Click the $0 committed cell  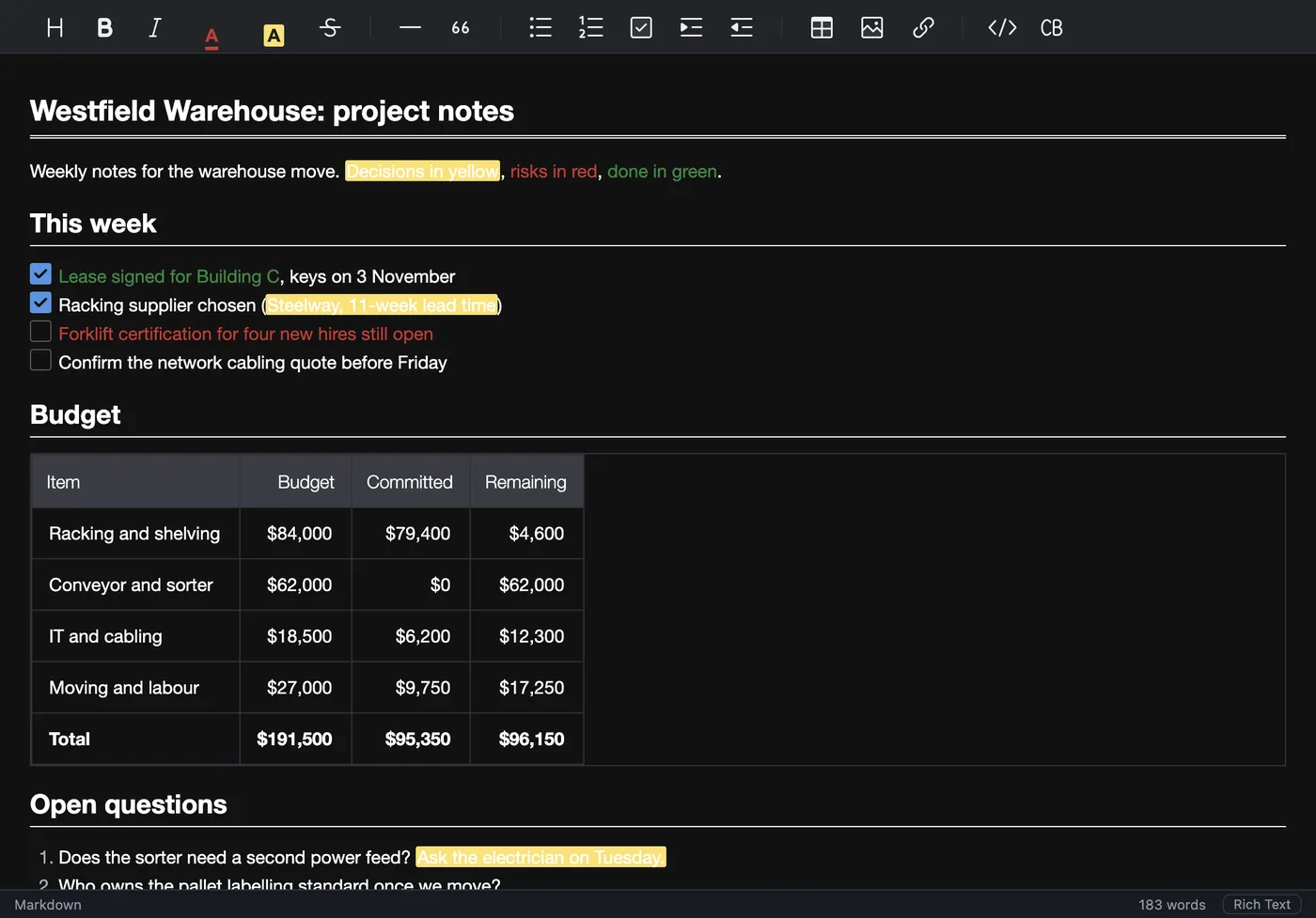pyautogui.click(x=411, y=584)
